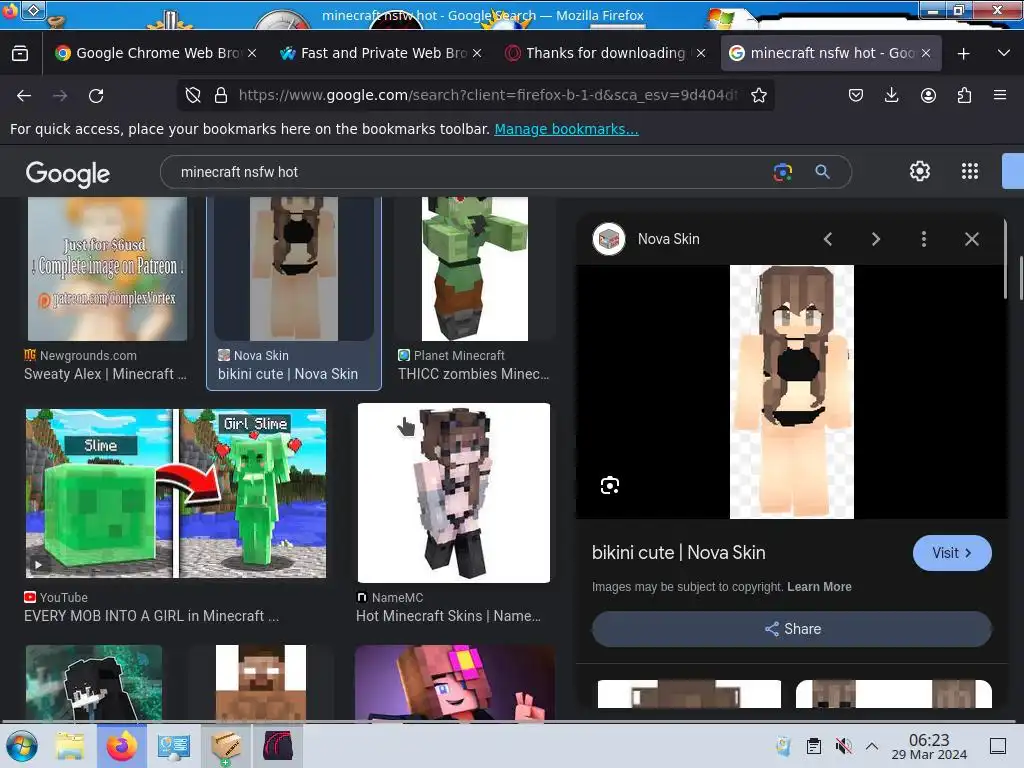Image resolution: width=1024 pixels, height=768 pixels.
Task: Open file explorer from taskbar
Action: coord(70,746)
